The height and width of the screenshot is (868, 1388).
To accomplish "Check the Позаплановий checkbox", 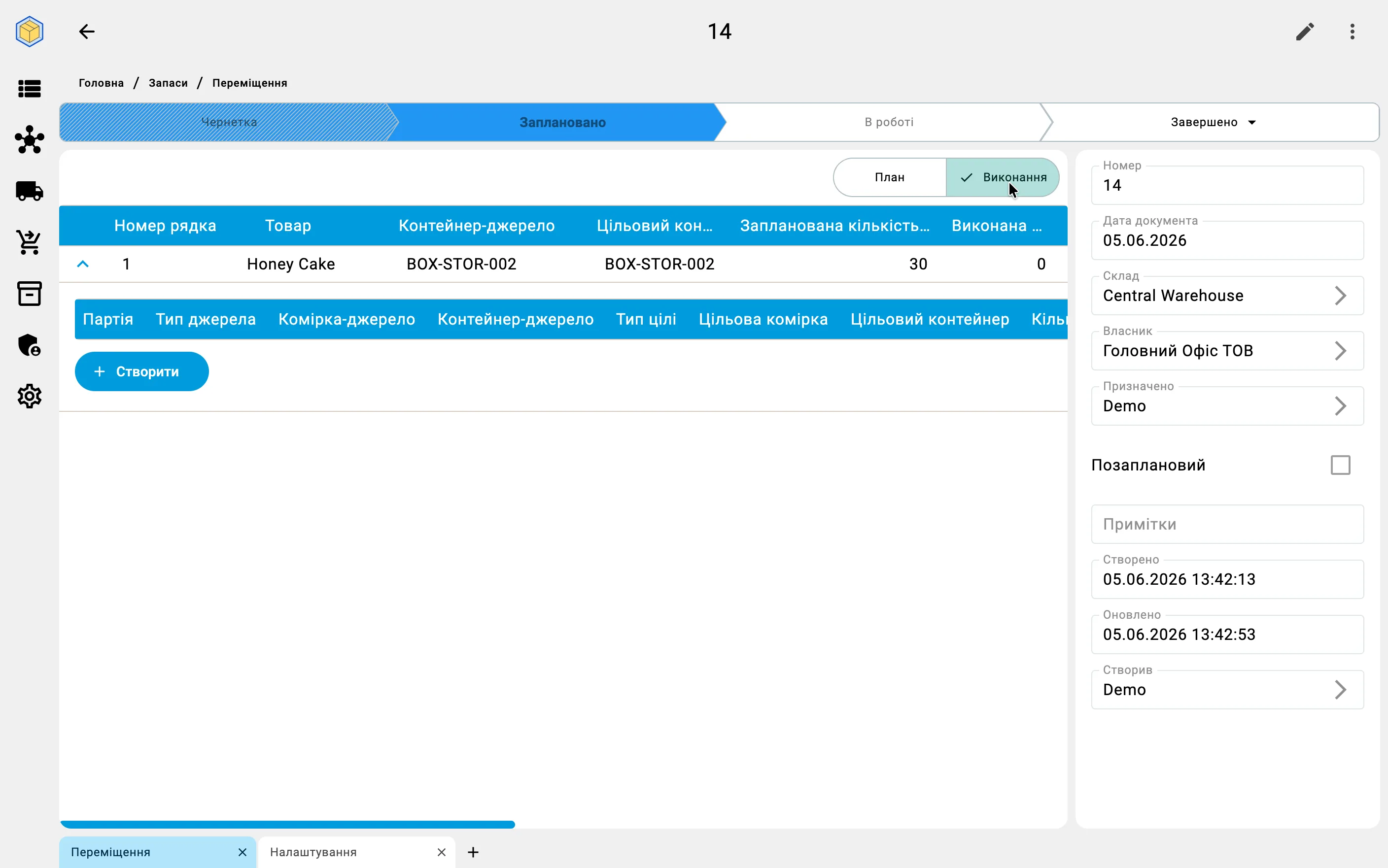I will click(1340, 465).
